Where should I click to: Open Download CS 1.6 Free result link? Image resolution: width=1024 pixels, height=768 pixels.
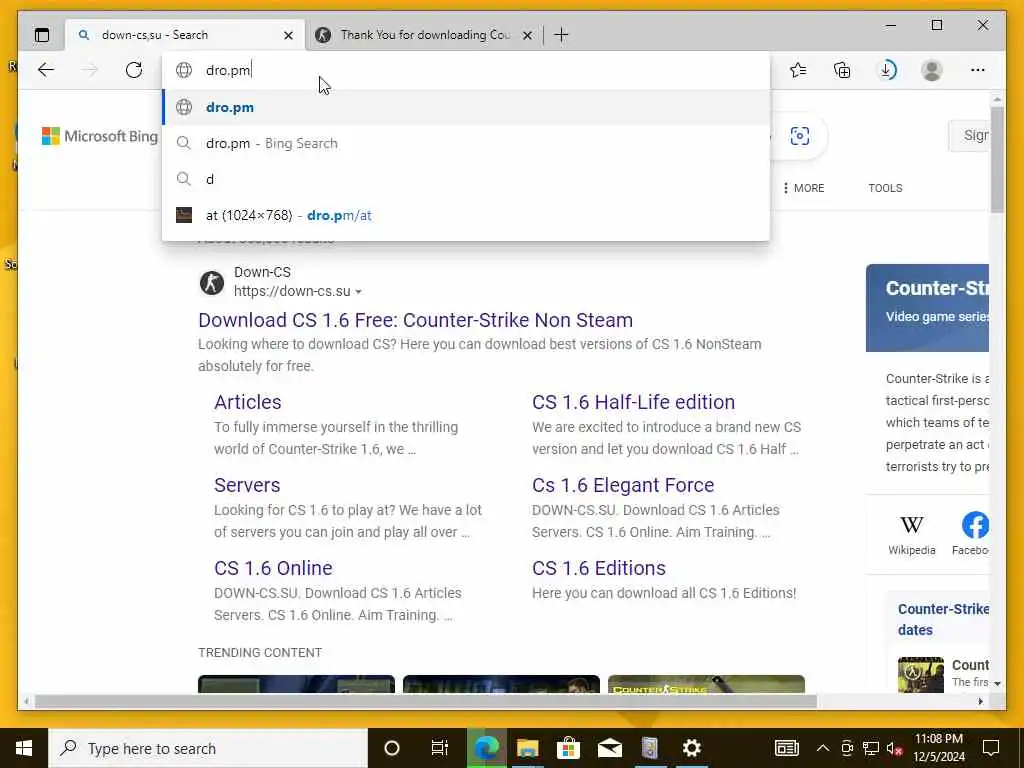pos(415,320)
